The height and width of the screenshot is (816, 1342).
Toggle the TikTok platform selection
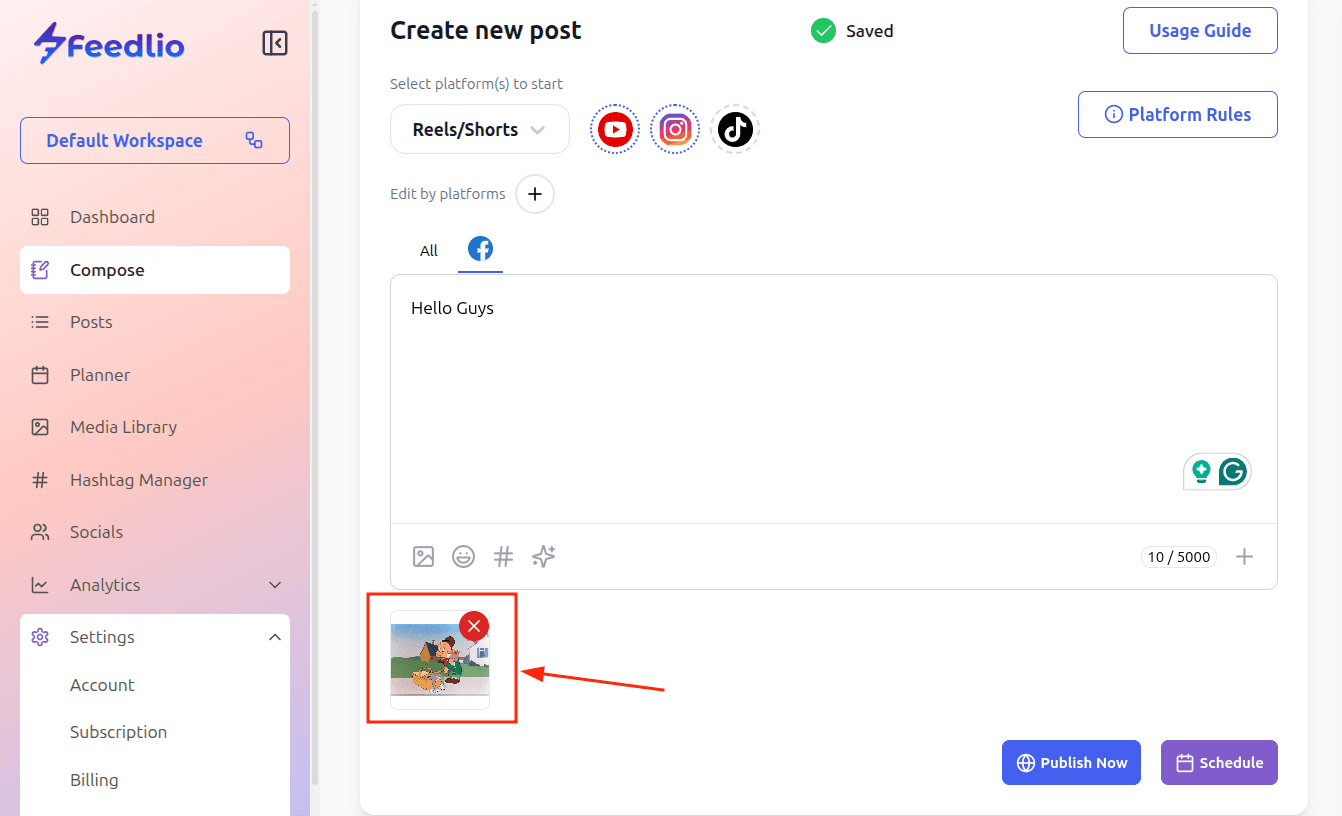[735, 129]
